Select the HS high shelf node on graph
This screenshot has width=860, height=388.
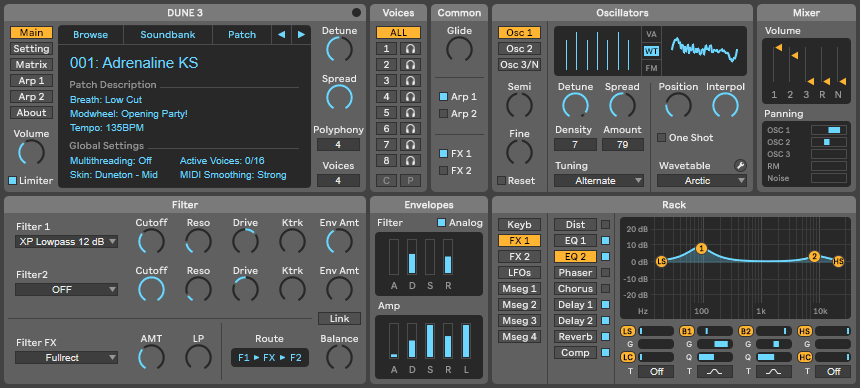838,261
